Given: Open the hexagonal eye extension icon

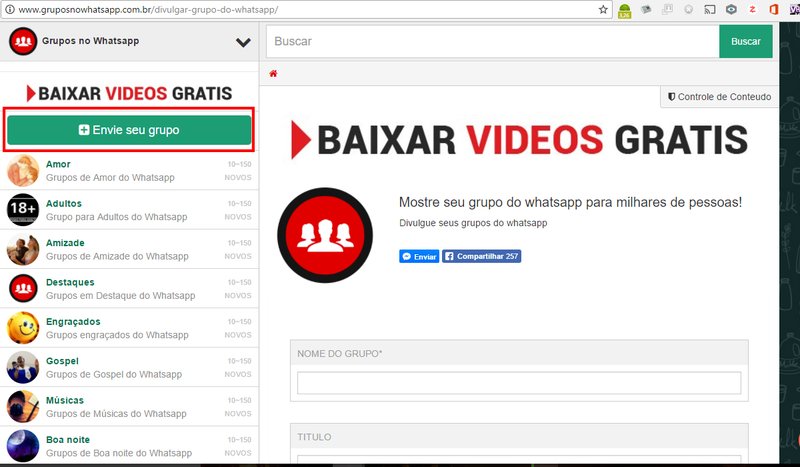Looking at the screenshot, I should click(x=731, y=10).
